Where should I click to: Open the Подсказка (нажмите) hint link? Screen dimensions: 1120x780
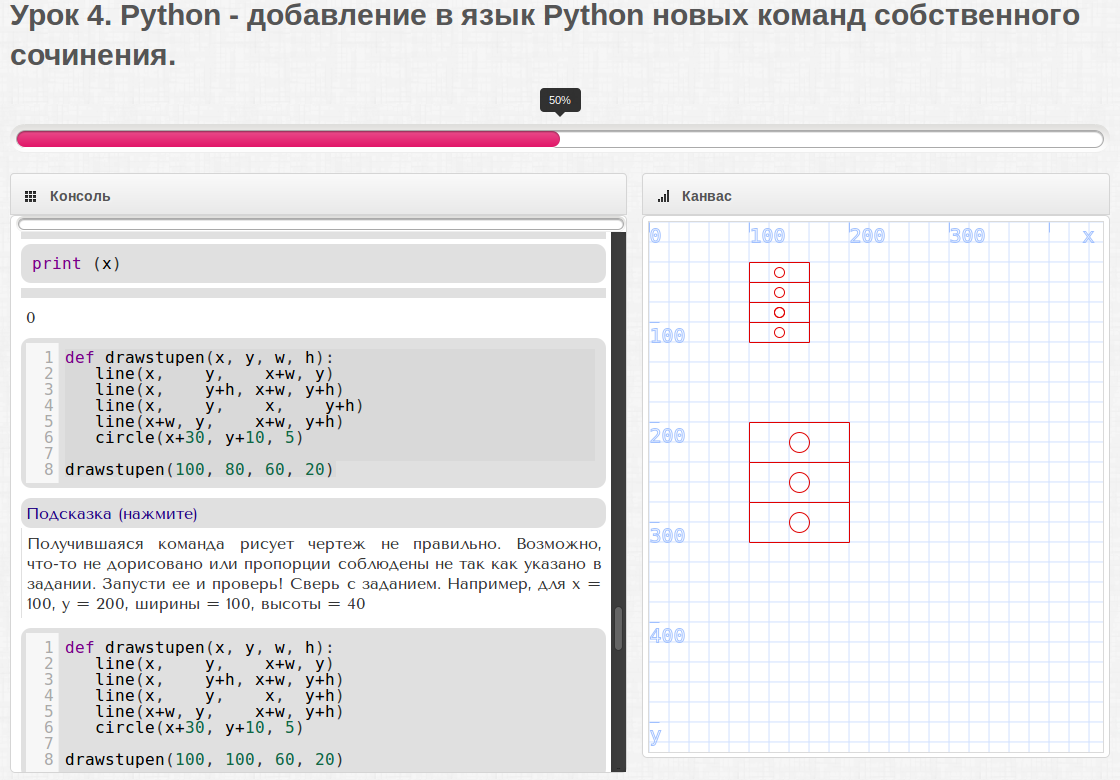112,514
